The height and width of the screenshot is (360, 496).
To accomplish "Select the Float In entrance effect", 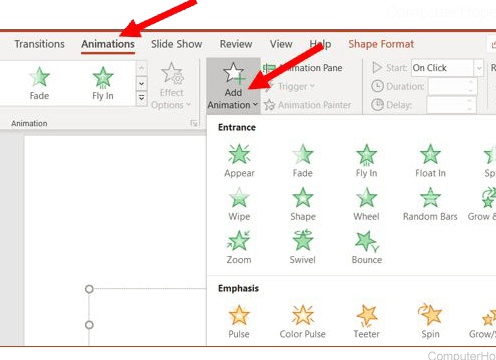I will coord(430,161).
